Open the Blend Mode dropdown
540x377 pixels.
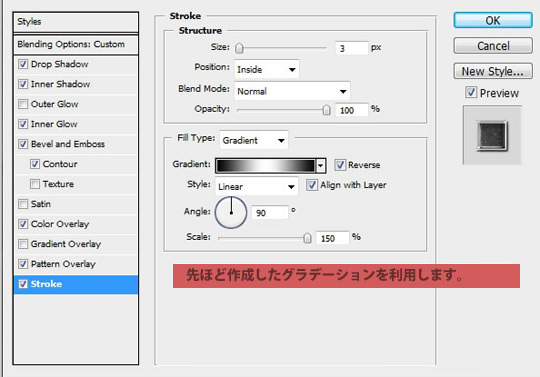point(292,91)
